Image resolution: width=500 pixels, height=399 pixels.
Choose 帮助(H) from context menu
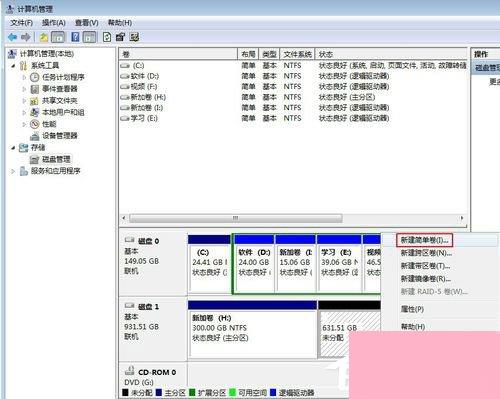pyautogui.click(x=413, y=326)
